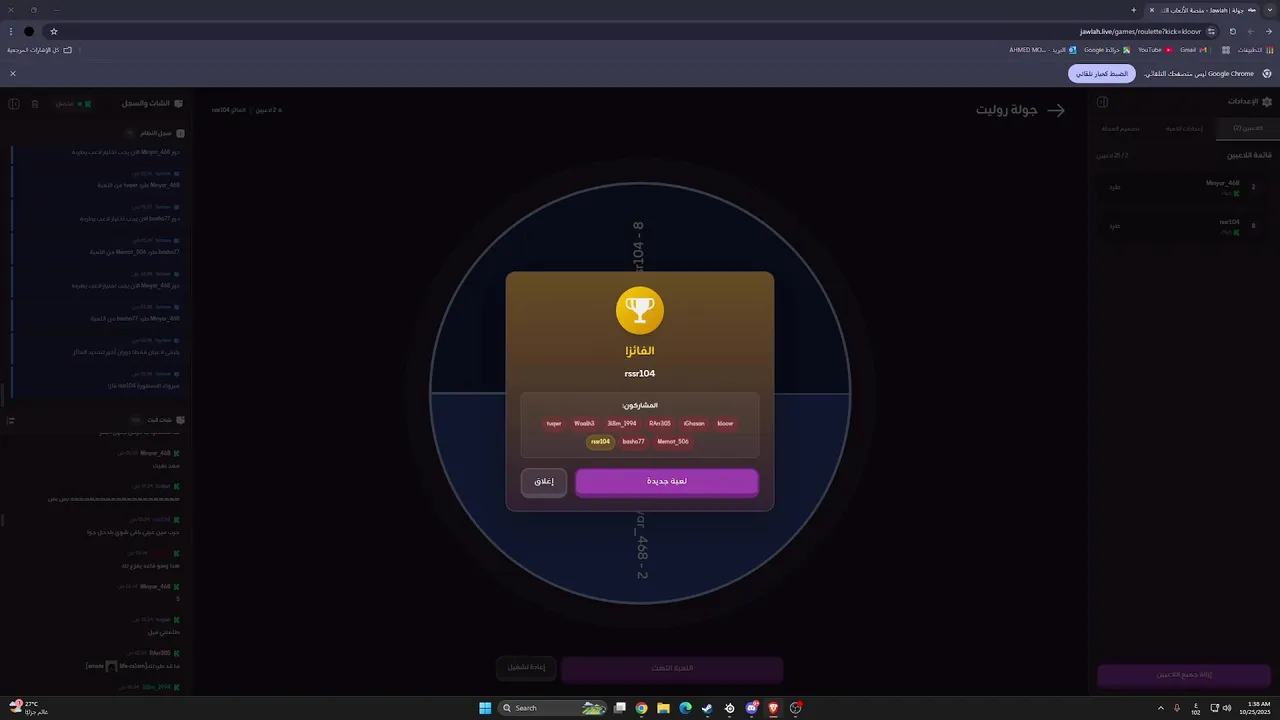The height and width of the screenshot is (720, 1280).
Task: Close the winner dialog with إغلاق button
Action: [x=544, y=482]
